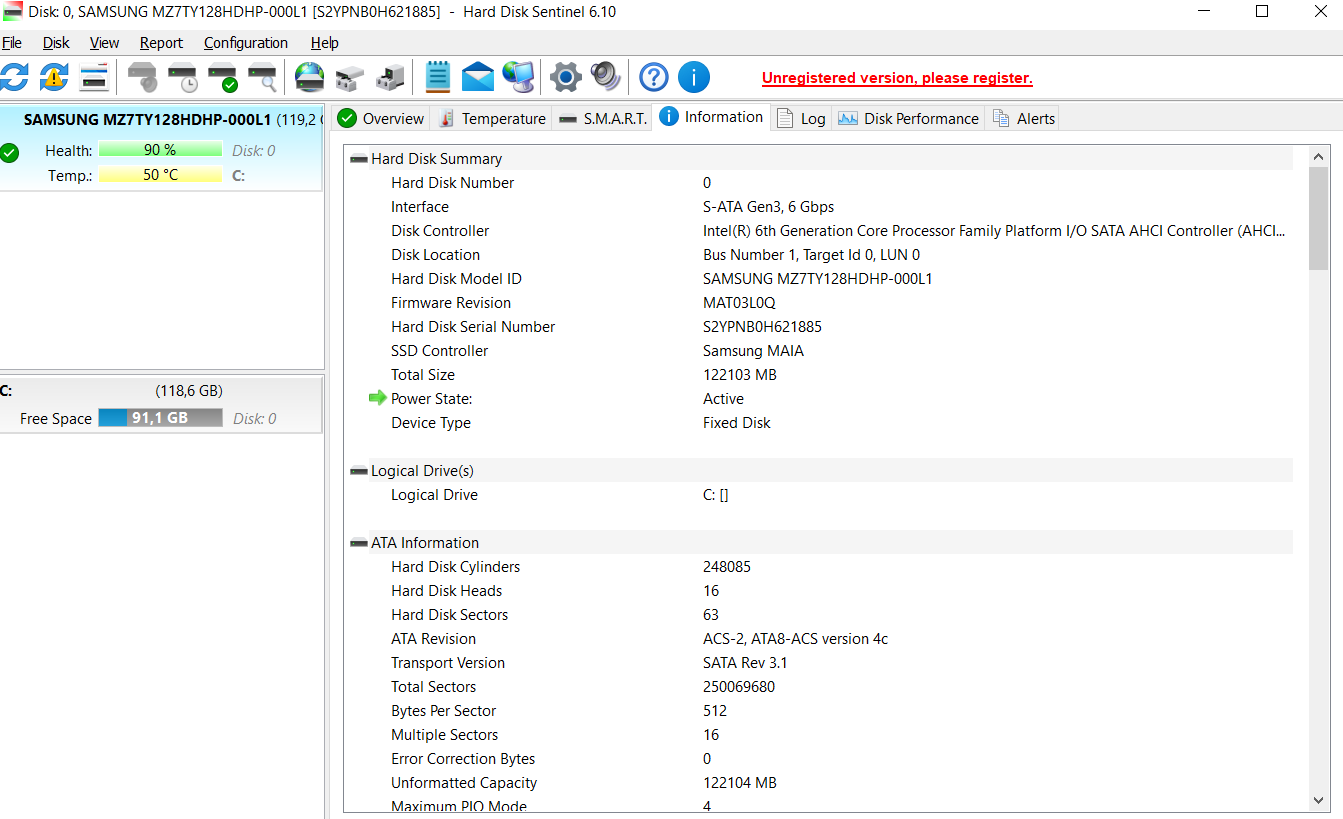
Task: Select the SAMSUNG MZ7TY128HDHP disk entry
Action: coord(147,120)
